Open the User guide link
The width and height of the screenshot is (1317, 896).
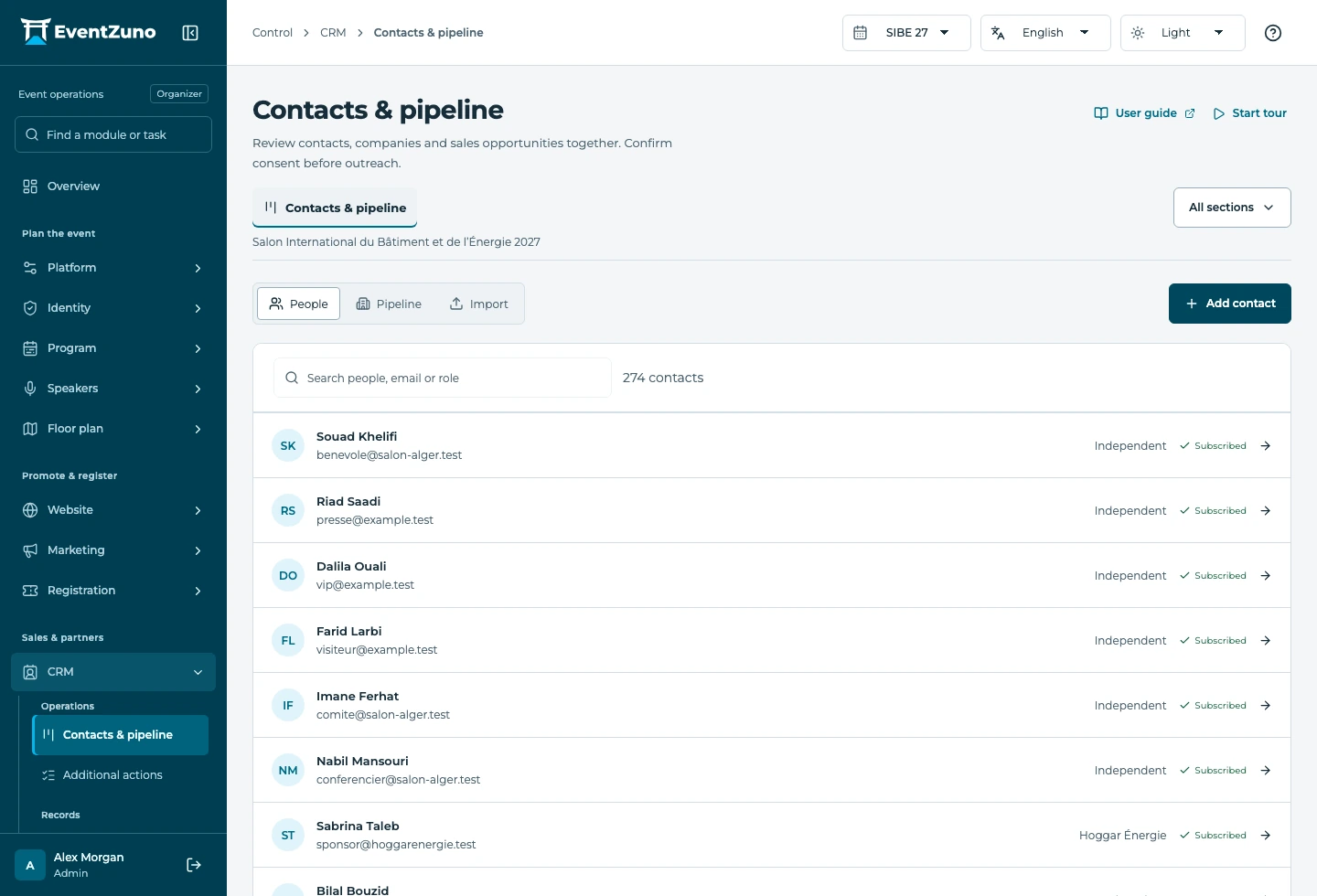click(x=1144, y=113)
